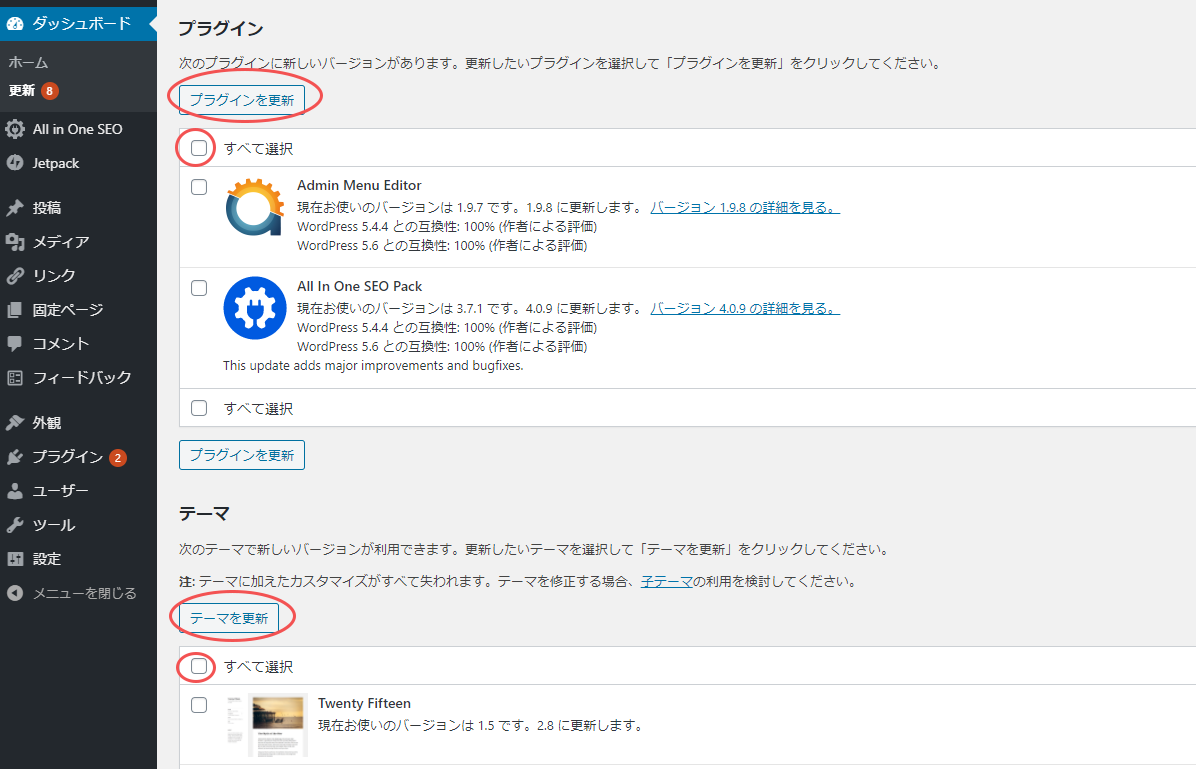Click the wrench icon beside ツール

15,525
